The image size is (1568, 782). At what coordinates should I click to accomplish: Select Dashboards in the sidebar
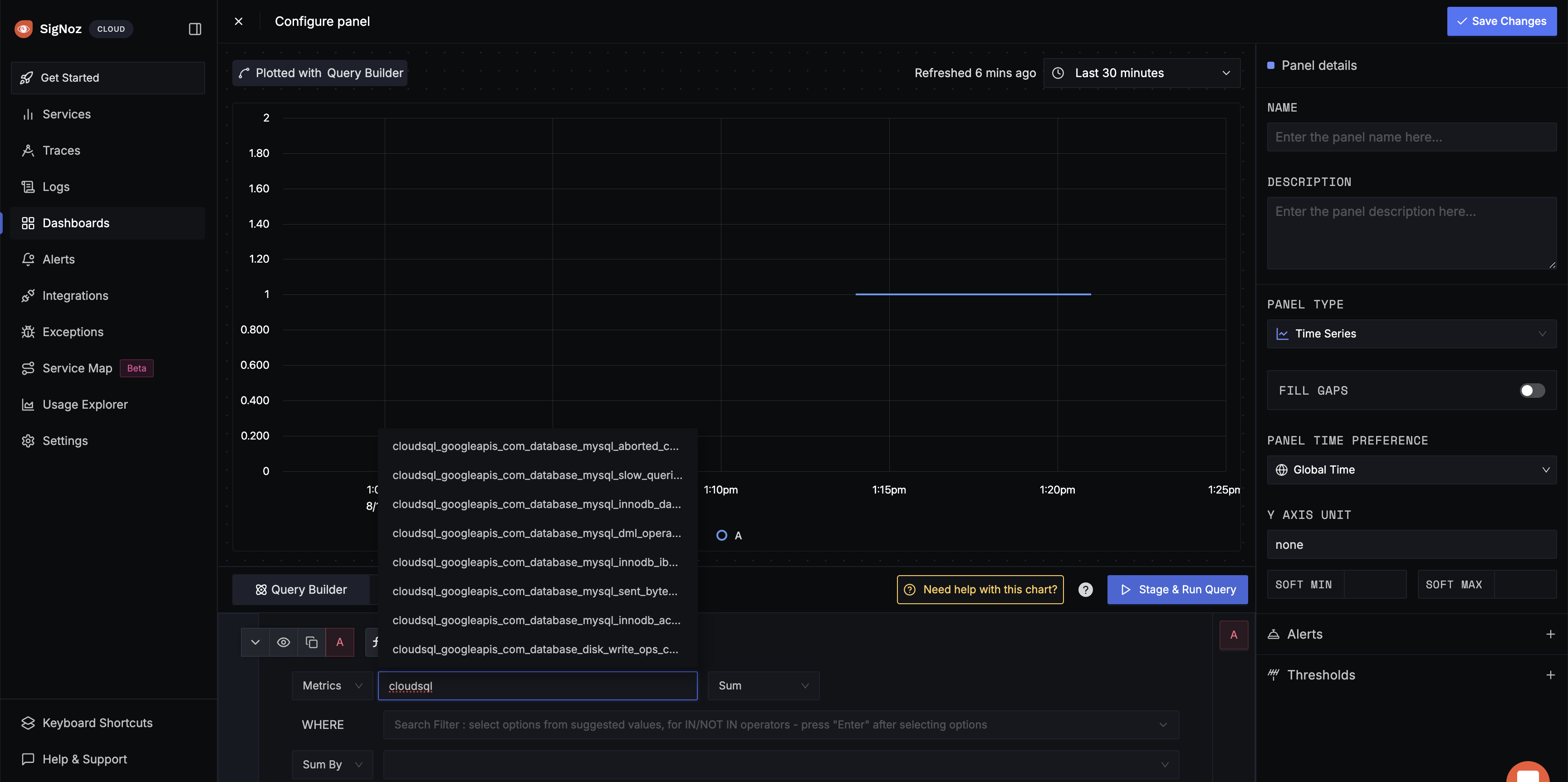tap(108, 223)
